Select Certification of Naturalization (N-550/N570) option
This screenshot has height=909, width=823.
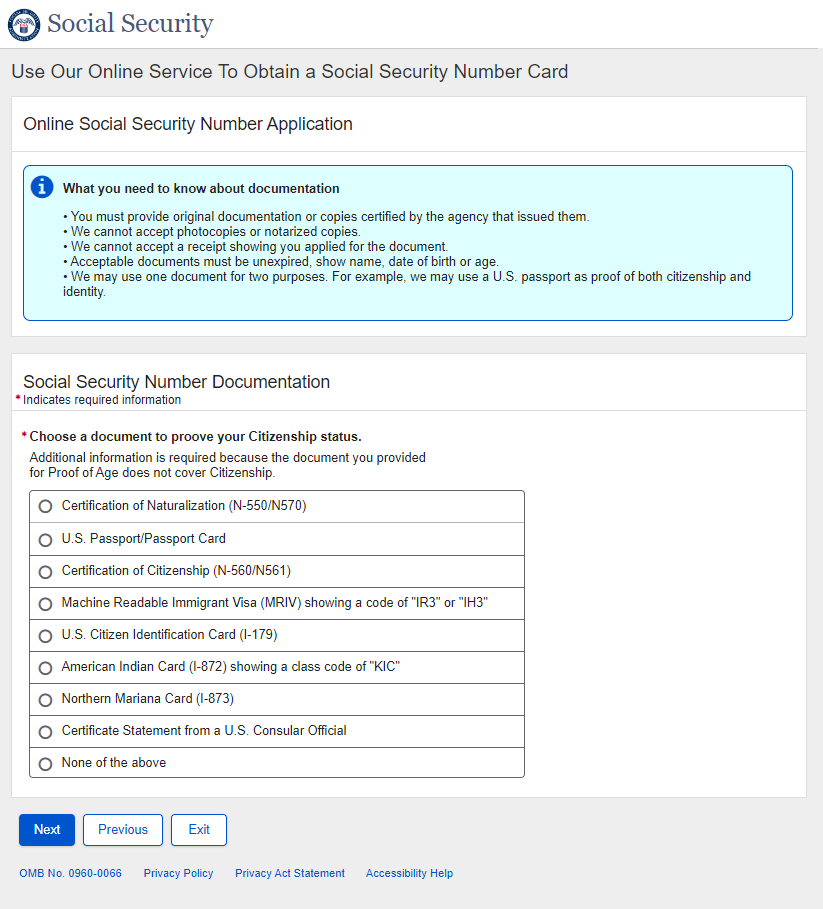coord(45,507)
